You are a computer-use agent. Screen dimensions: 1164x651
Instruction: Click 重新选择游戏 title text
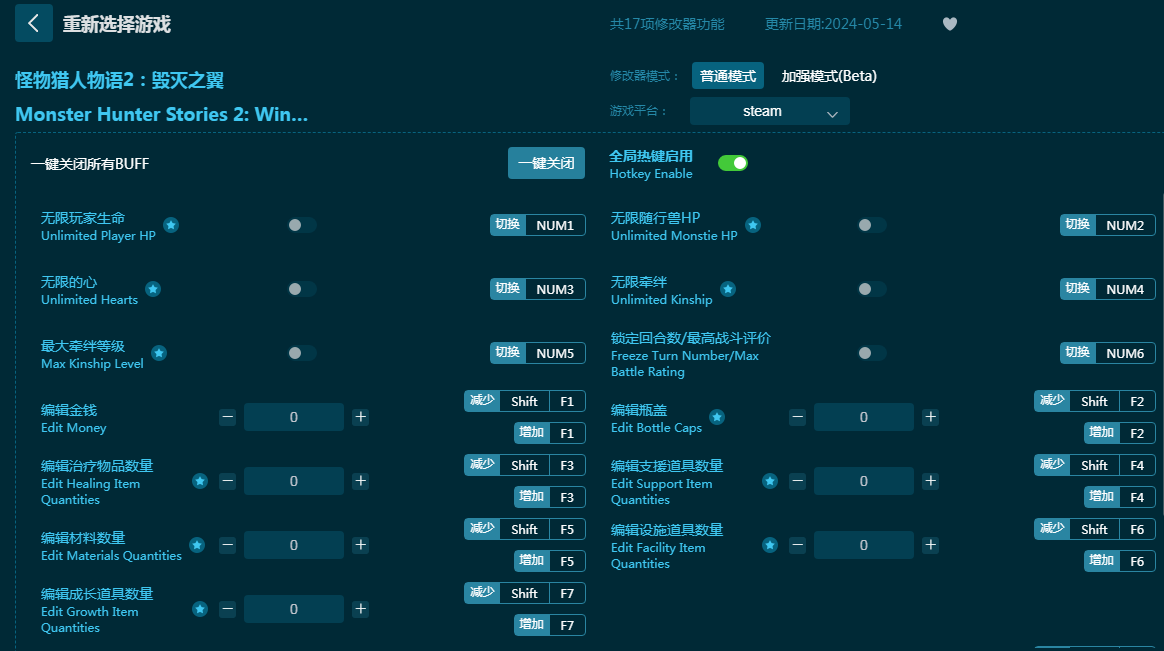117,24
